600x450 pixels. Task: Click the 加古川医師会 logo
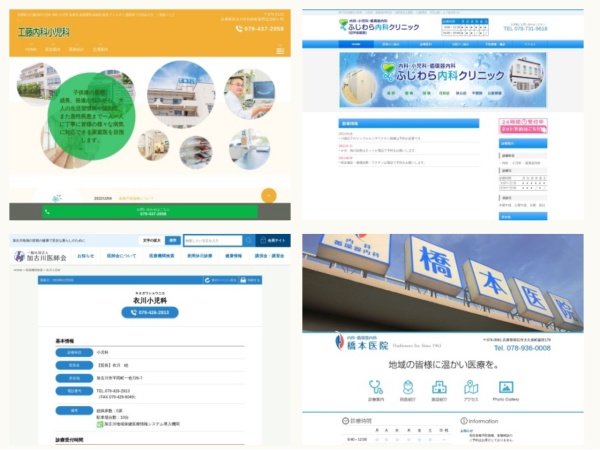(40, 256)
